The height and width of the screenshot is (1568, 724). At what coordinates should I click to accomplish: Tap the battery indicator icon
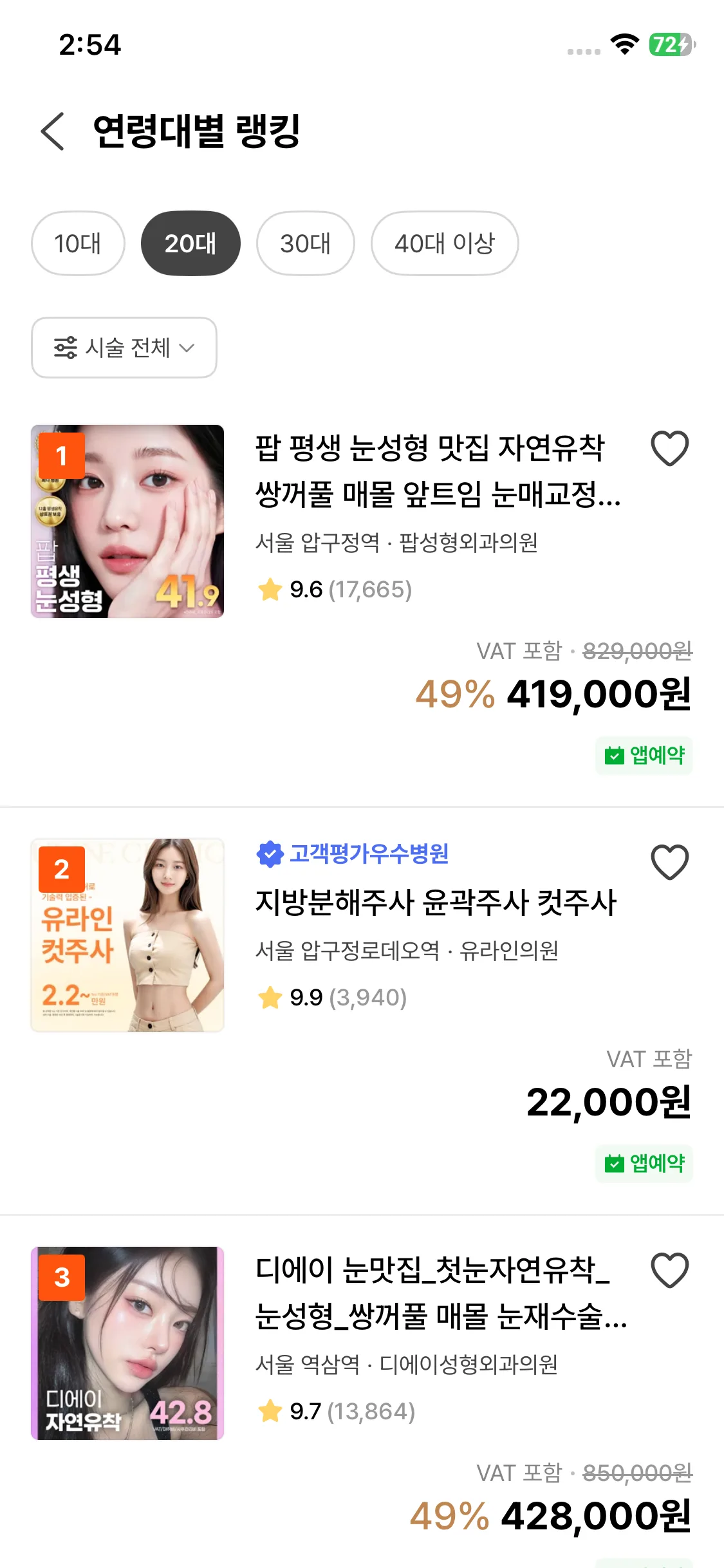[672, 44]
